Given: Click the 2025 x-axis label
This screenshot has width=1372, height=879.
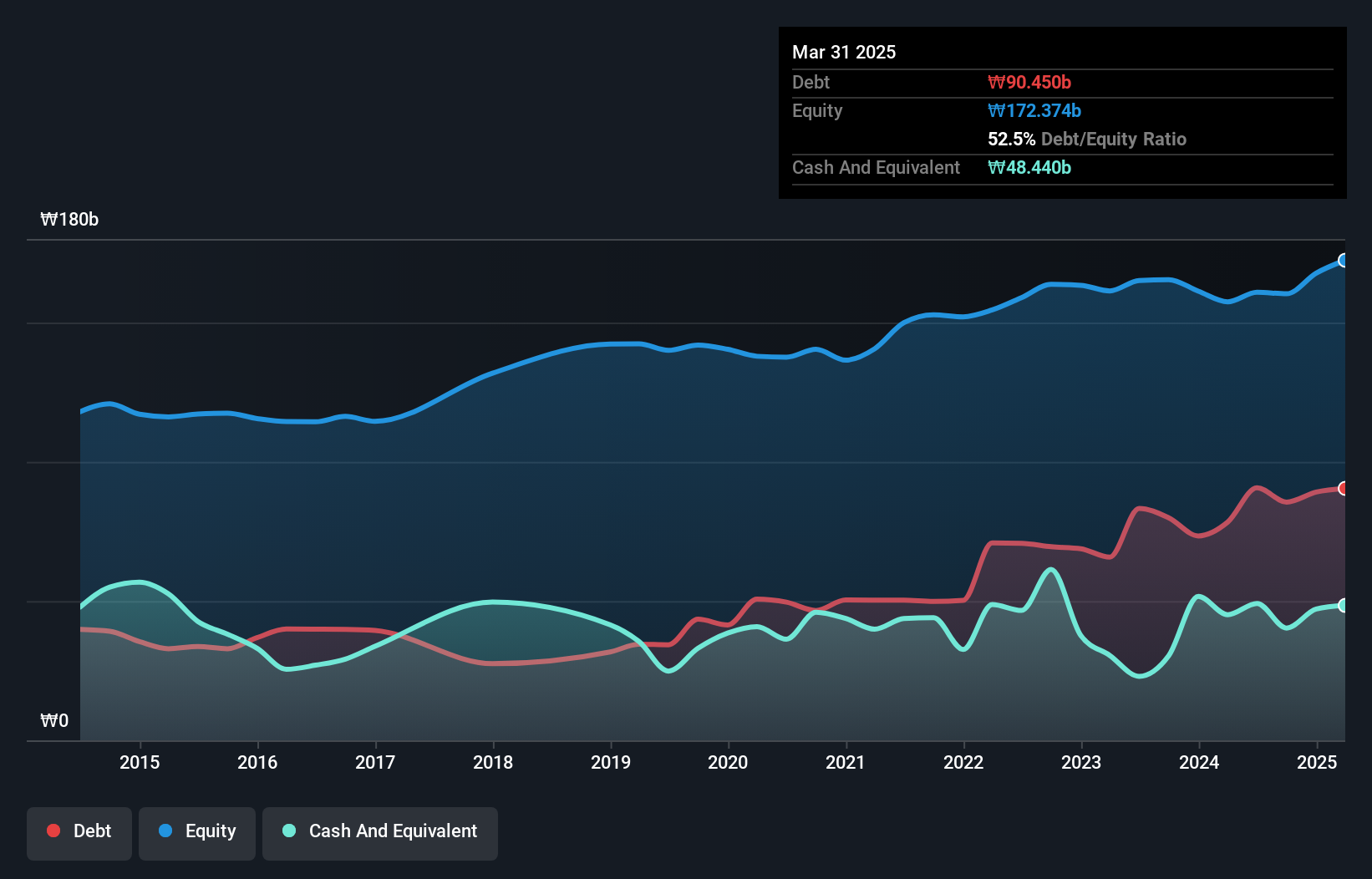Looking at the screenshot, I should [x=1317, y=762].
